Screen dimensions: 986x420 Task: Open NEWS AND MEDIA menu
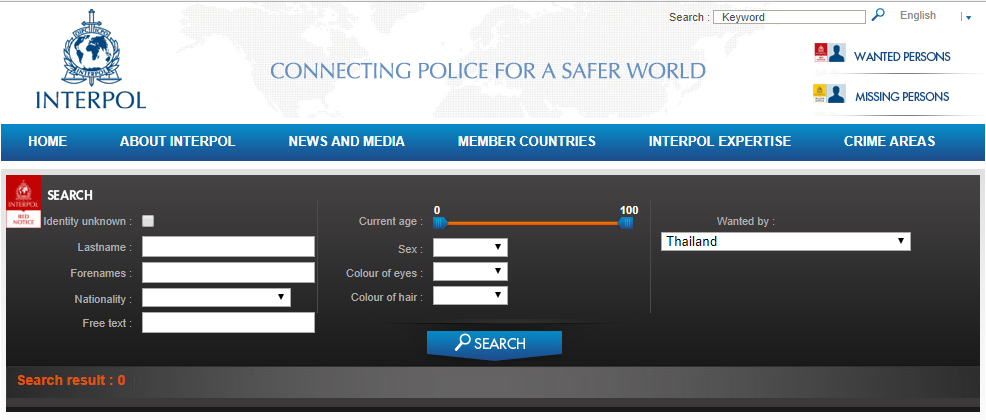346,141
